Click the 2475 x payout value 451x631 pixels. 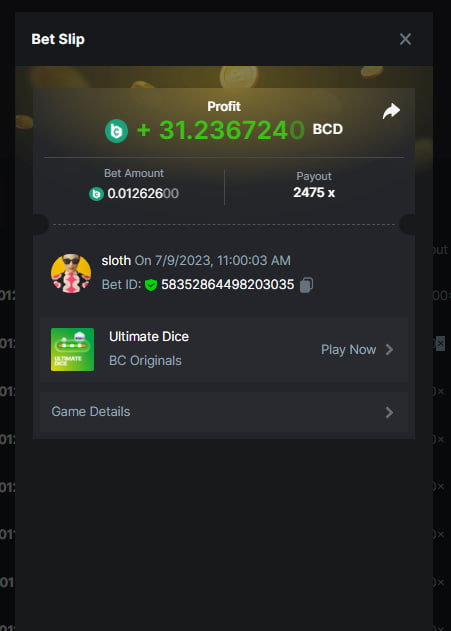pos(314,193)
